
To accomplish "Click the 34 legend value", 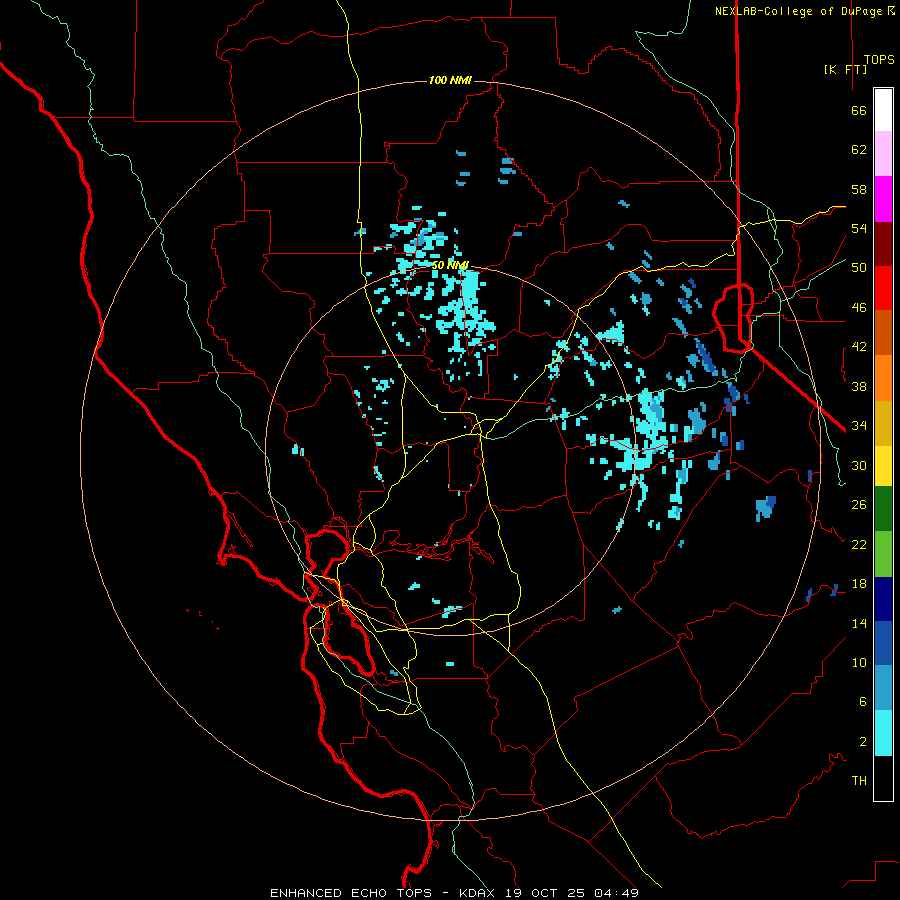I will 859,426.
